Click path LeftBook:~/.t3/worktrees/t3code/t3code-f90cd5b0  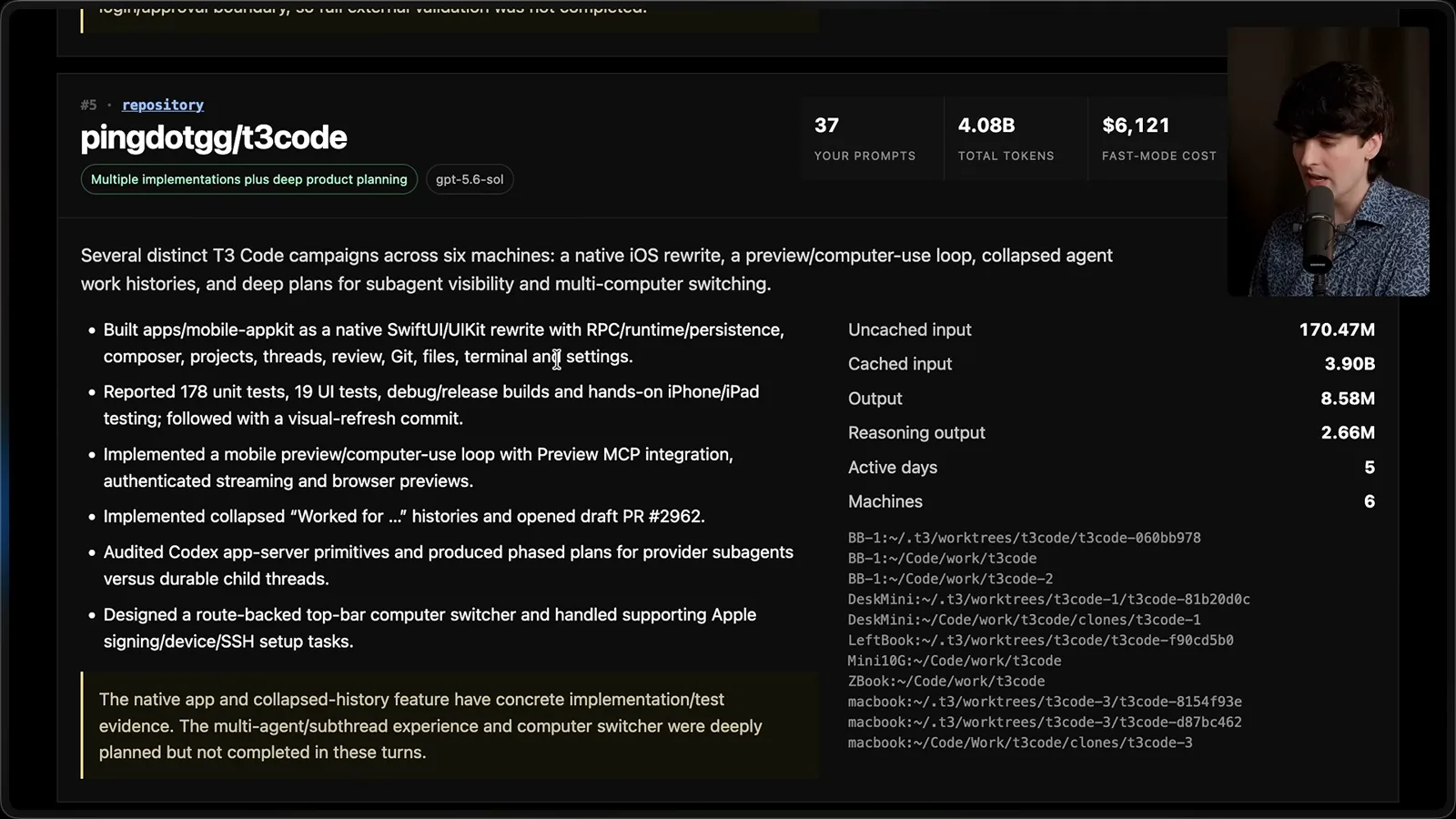pyautogui.click(x=1041, y=641)
